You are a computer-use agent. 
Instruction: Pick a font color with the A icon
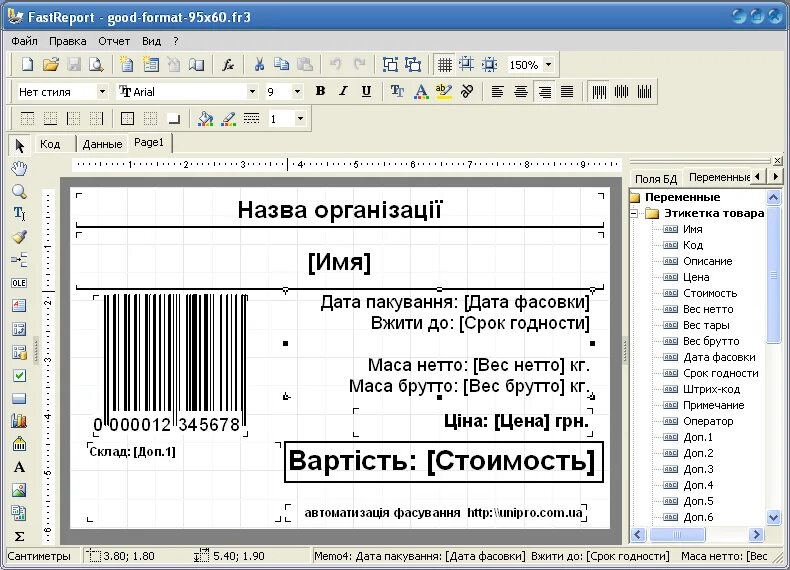point(421,91)
